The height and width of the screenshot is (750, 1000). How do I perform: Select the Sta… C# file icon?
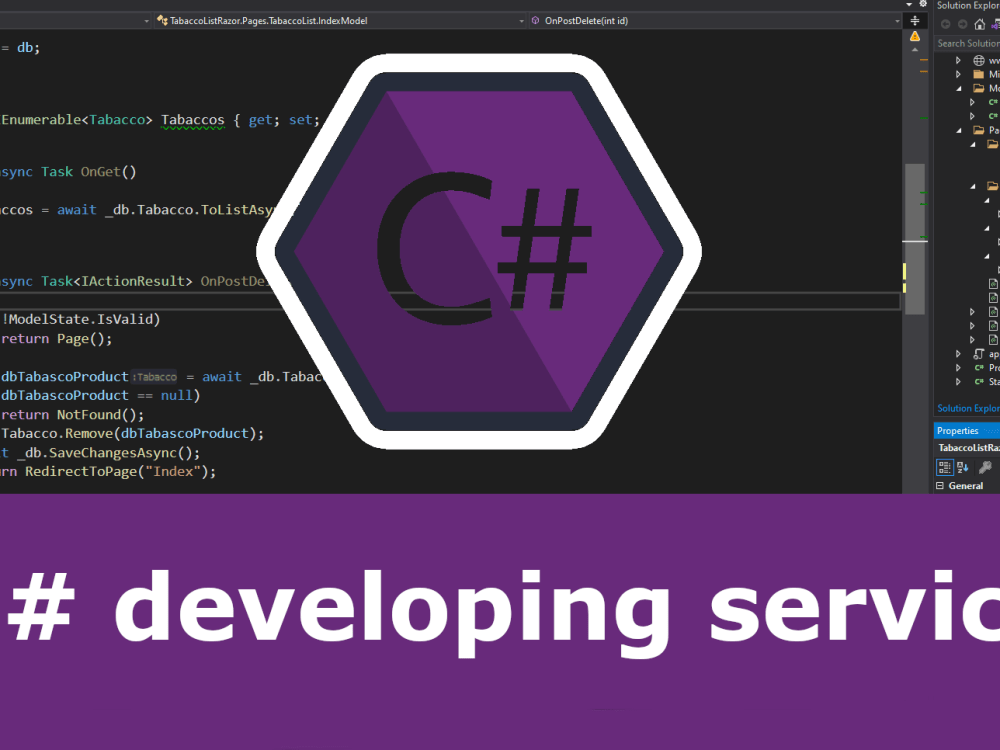point(979,381)
